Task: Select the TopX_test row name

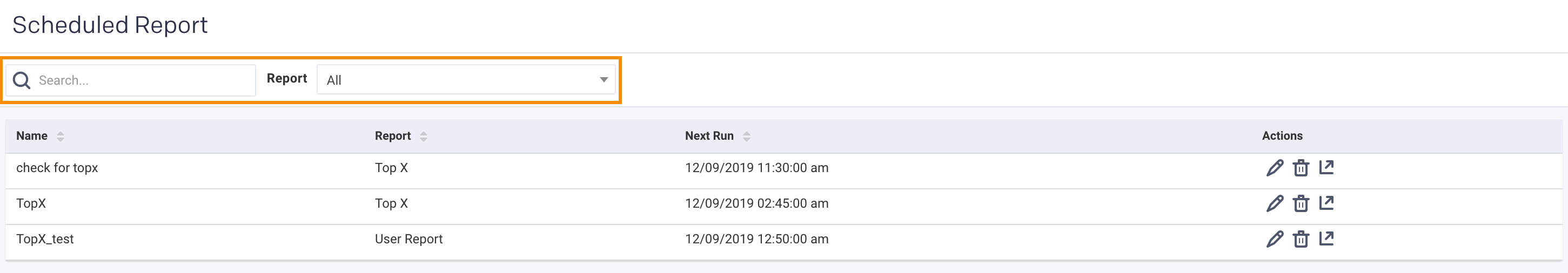Action: (45, 239)
